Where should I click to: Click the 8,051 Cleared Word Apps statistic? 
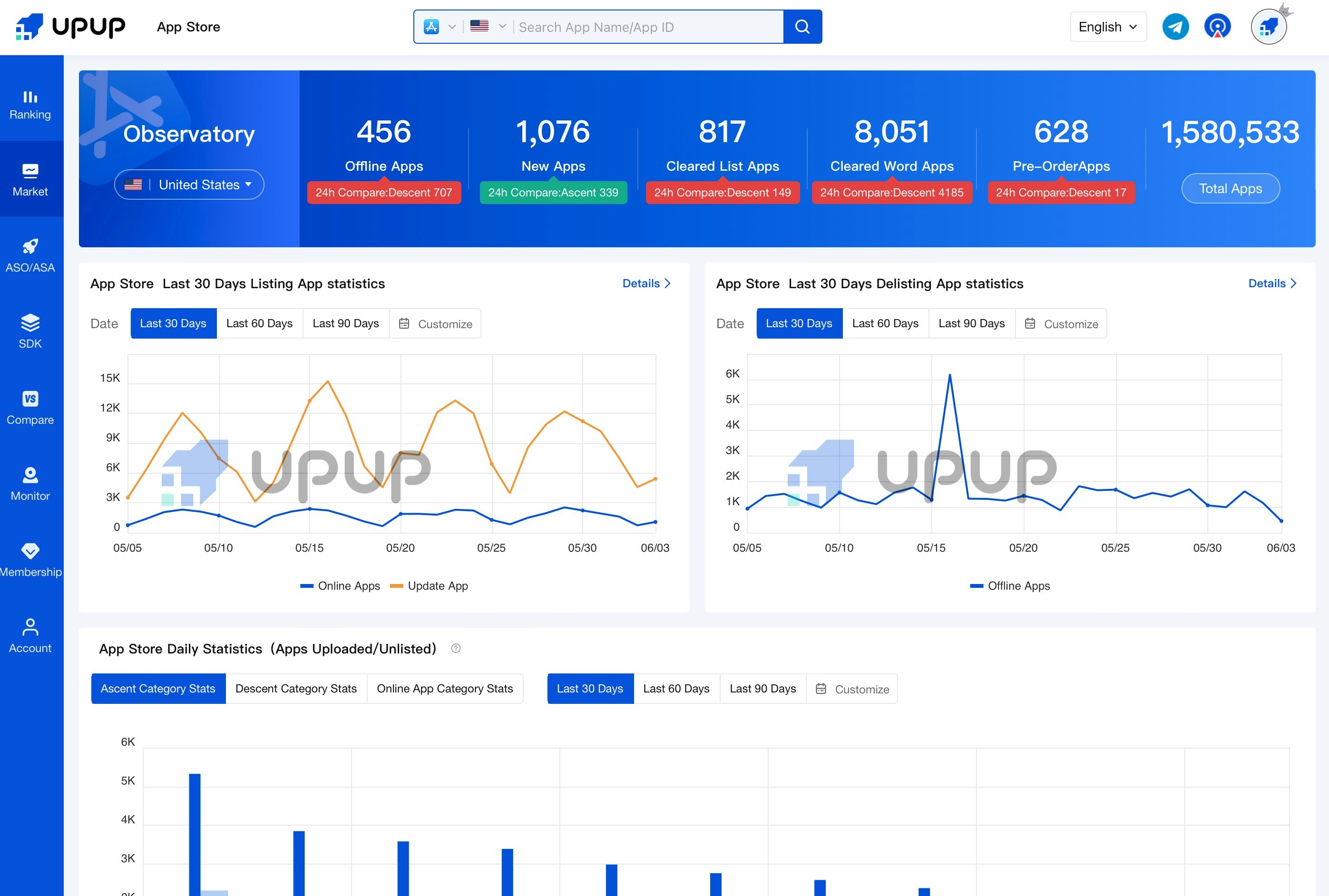892,145
